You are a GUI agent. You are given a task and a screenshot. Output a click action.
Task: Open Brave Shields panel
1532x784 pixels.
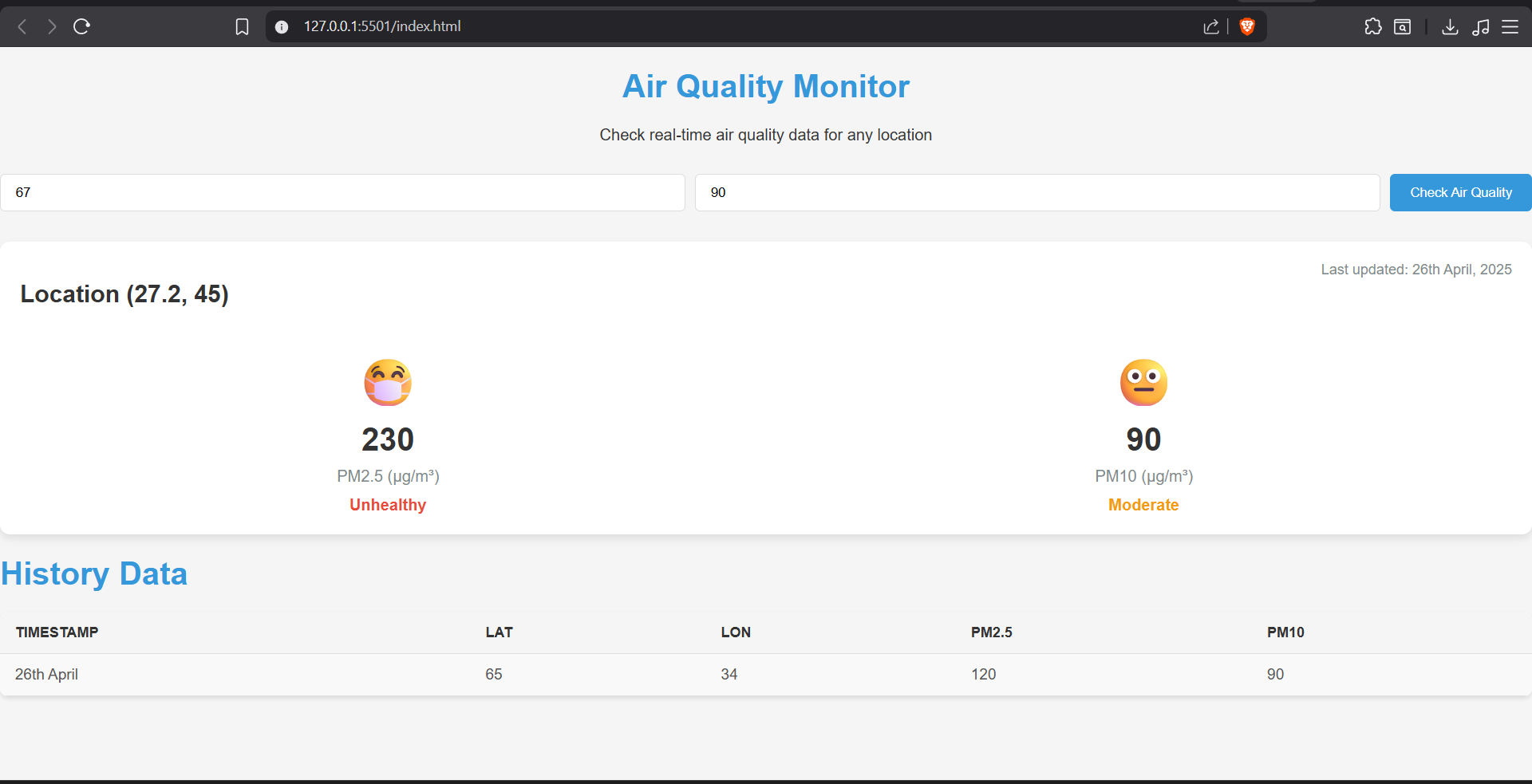(x=1247, y=26)
